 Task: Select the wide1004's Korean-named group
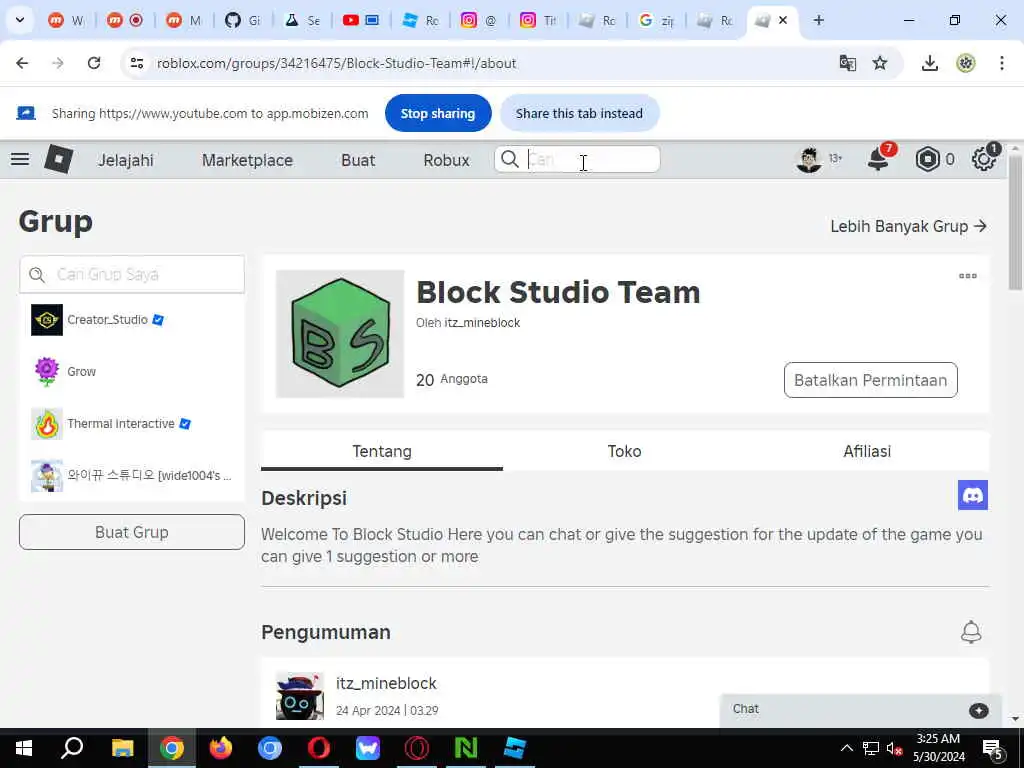tap(132, 475)
